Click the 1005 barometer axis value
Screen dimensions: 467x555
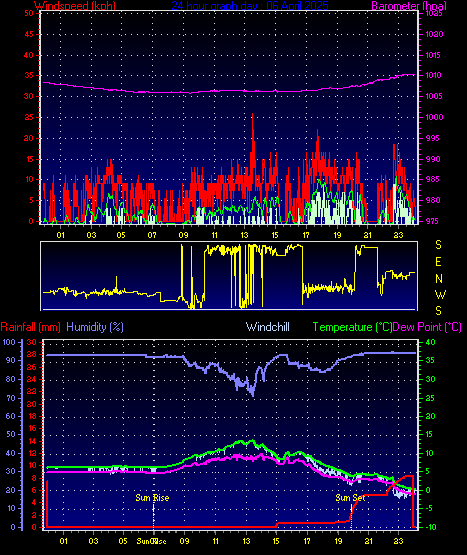coord(434,96)
